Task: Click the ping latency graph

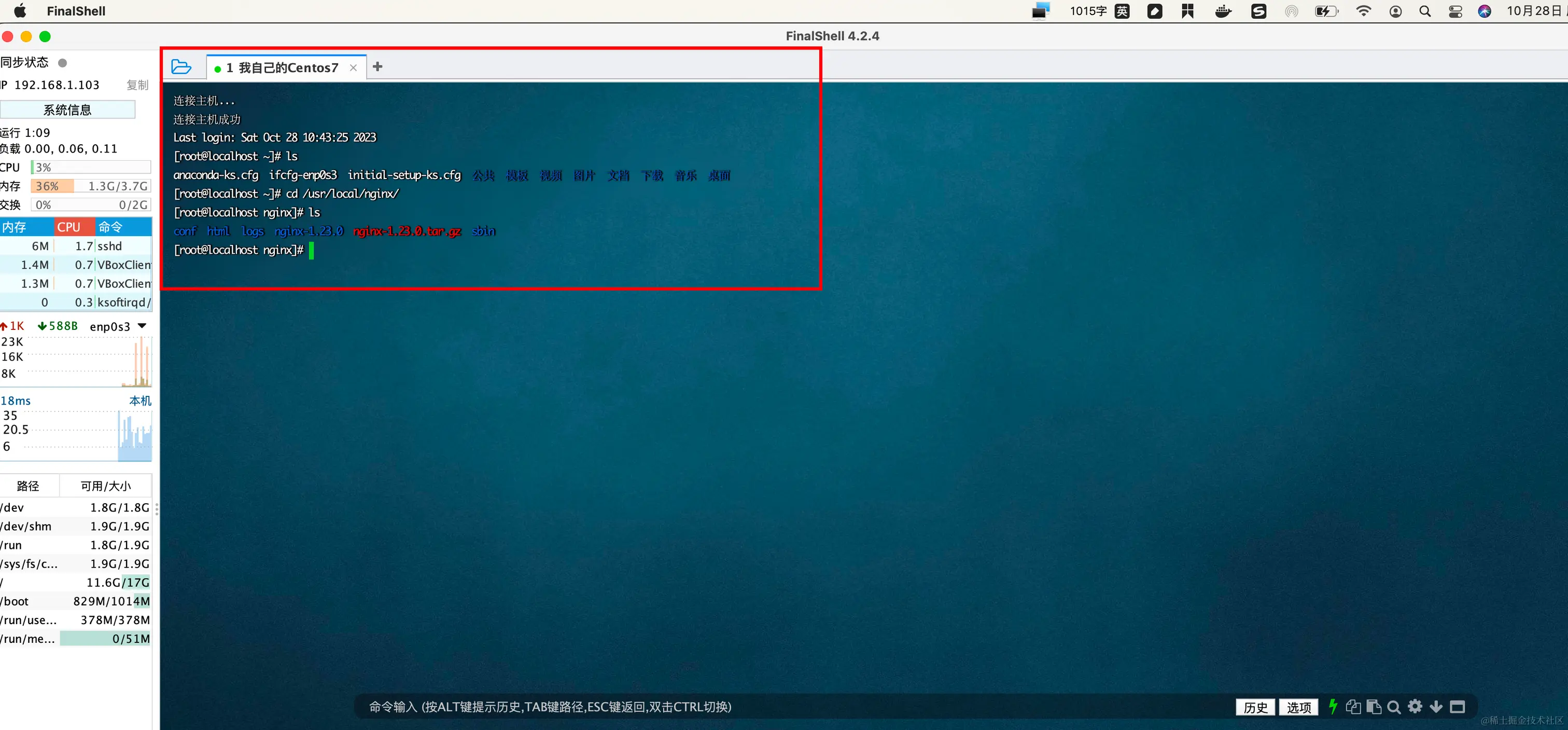Action: pyautogui.click(x=76, y=435)
